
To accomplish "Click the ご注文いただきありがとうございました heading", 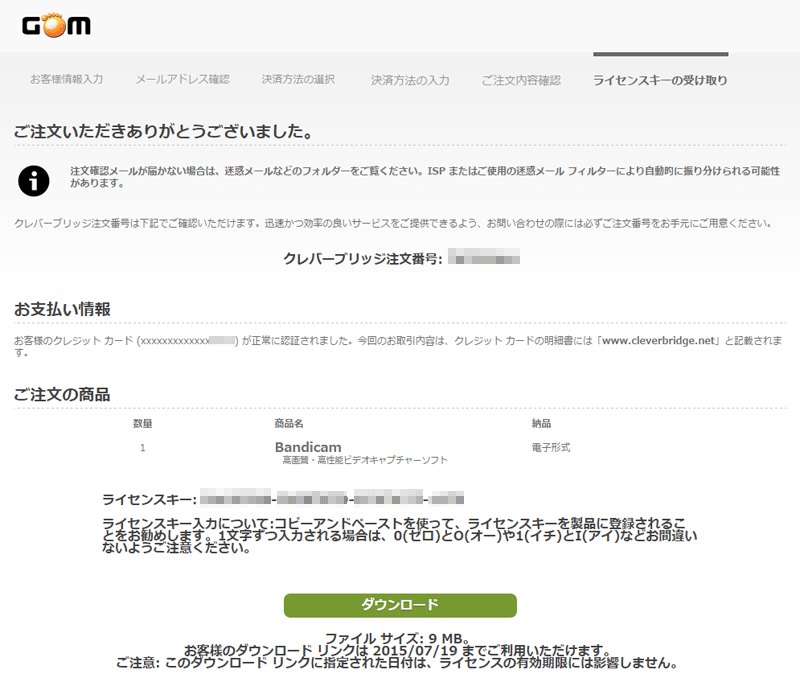I will (x=163, y=132).
